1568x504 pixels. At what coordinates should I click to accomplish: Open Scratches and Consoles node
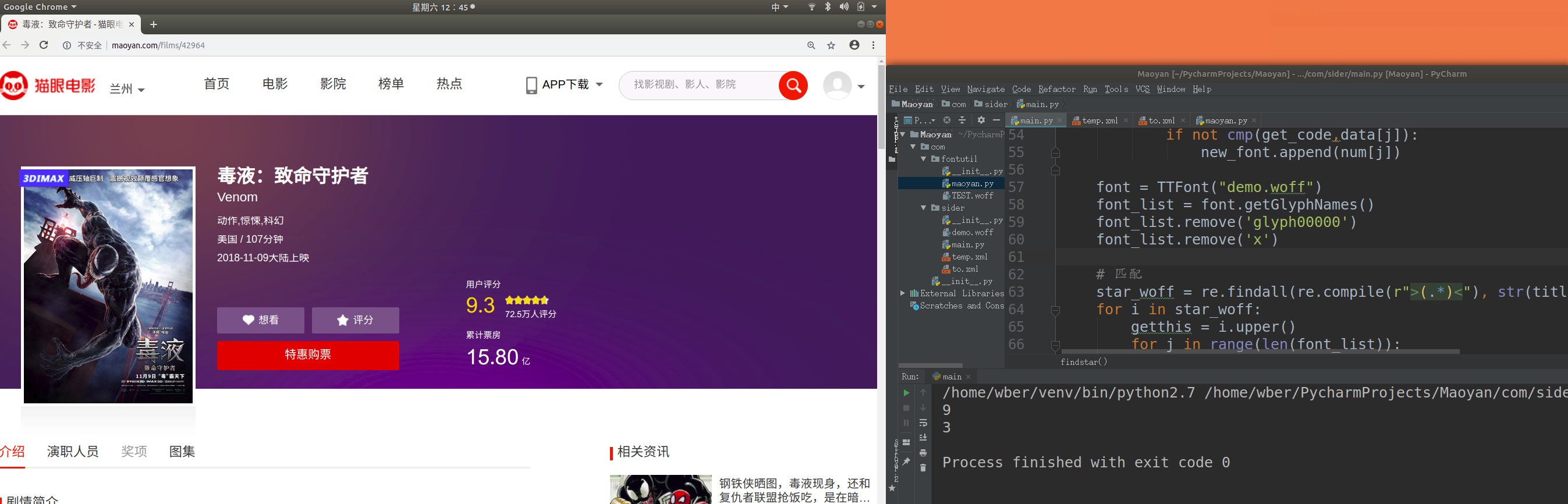point(957,306)
